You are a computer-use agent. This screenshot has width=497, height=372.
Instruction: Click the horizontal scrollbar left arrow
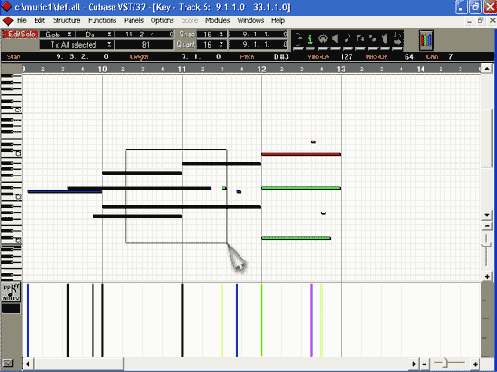pos(28,364)
